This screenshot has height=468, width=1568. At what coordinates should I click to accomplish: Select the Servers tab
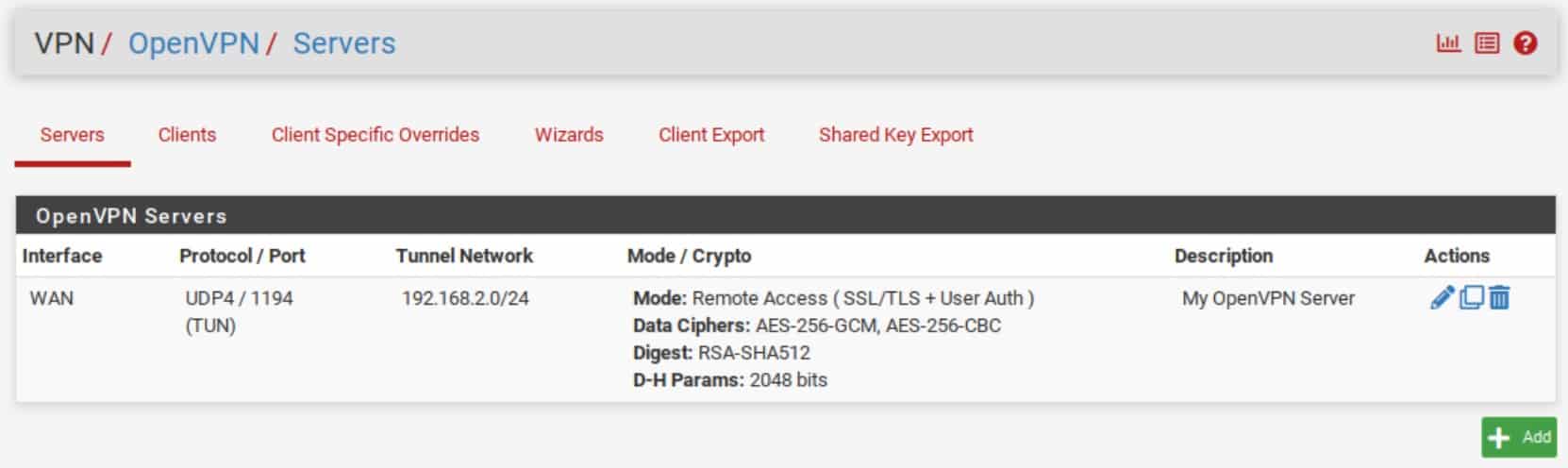pyautogui.click(x=72, y=135)
